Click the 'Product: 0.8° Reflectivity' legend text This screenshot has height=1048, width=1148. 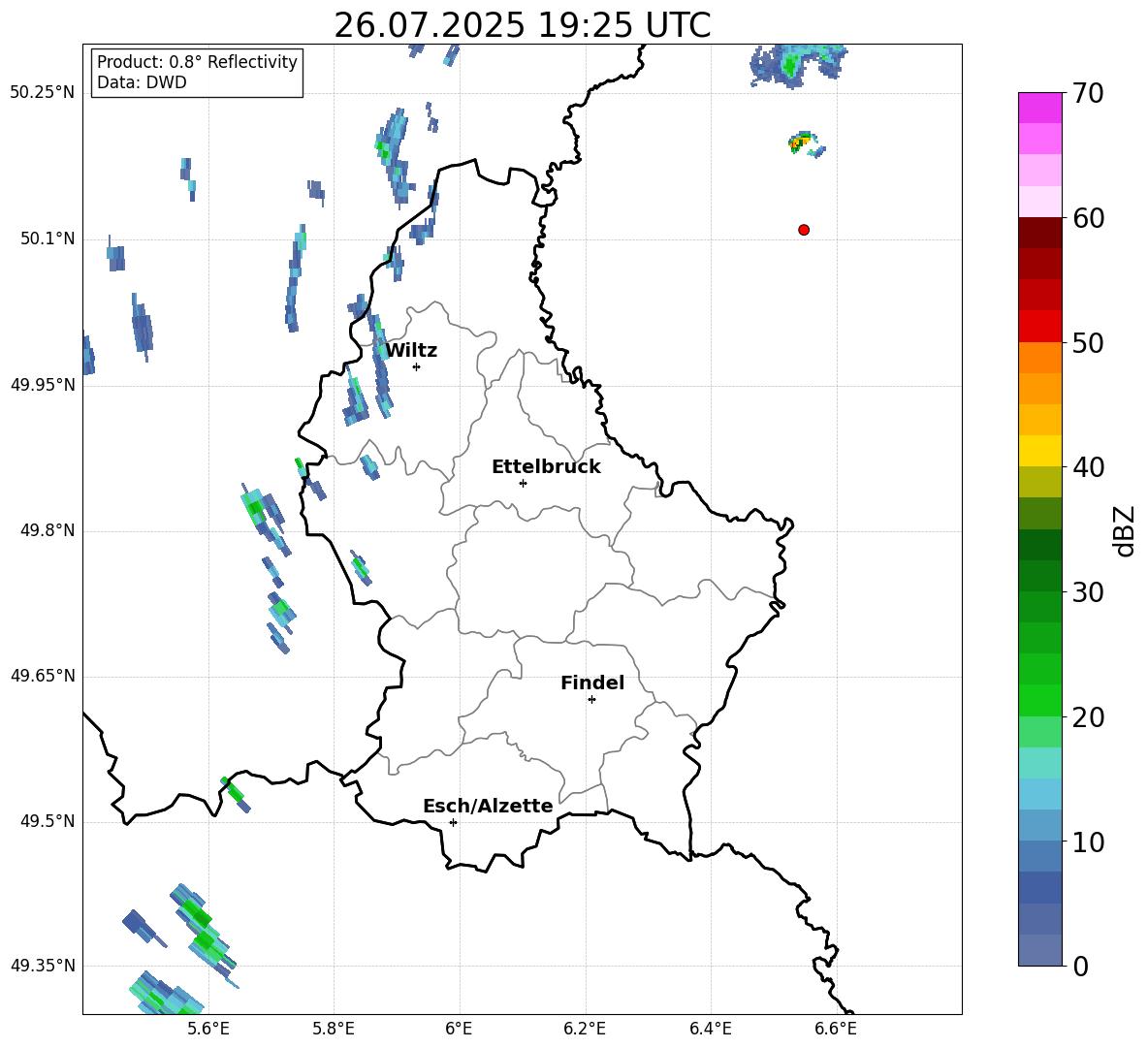click(x=197, y=62)
